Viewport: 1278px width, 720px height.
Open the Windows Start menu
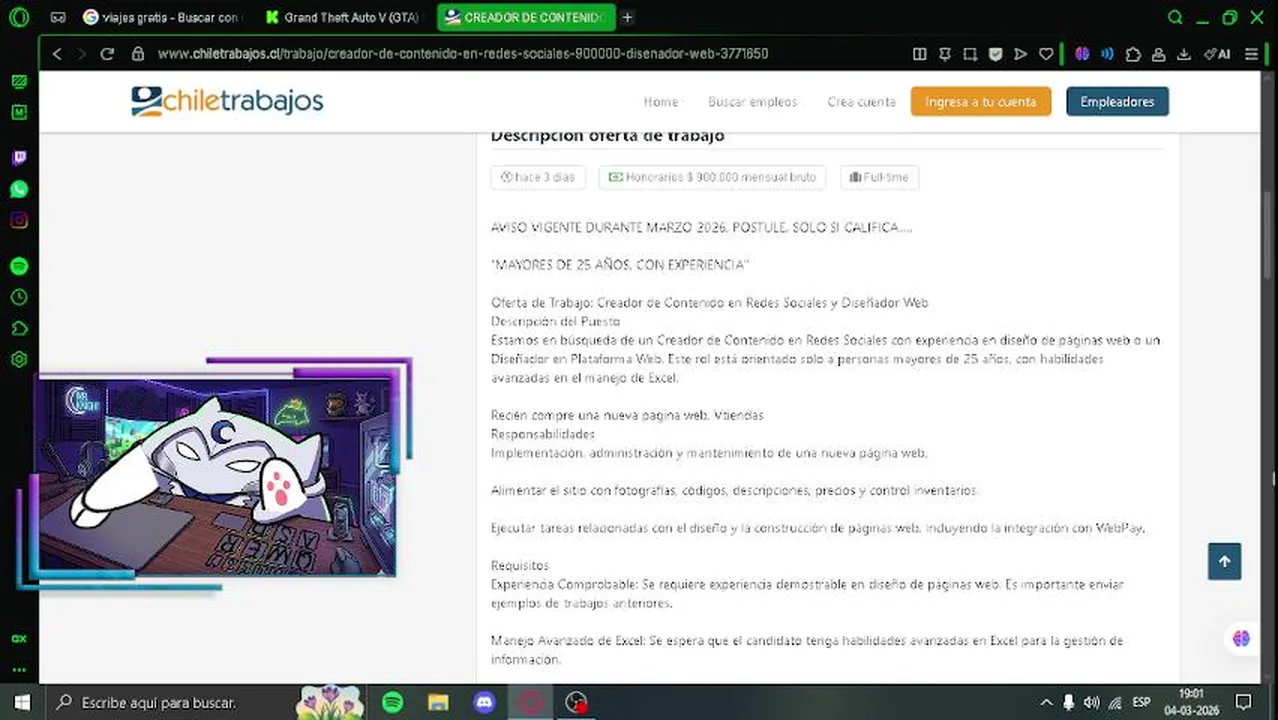click(x=22, y=702)
